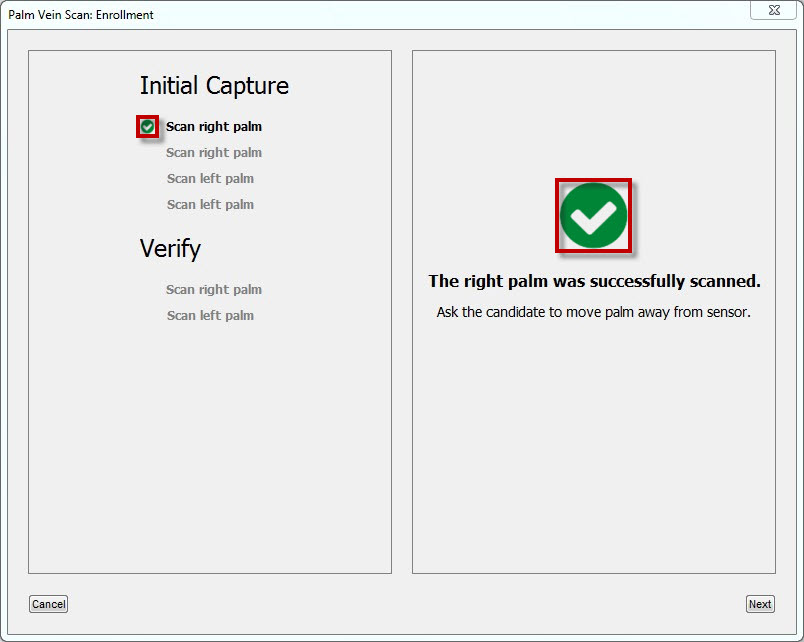Image resolution: width=804 pixels, height=642 pixels.
Task: Click the successfully scanned confirmation message
Action: (594, 282)
